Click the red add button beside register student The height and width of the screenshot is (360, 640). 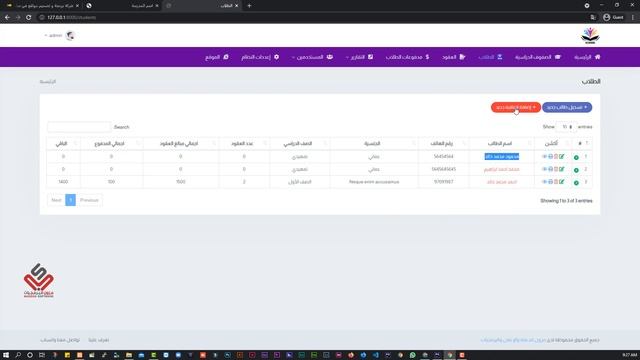pos(516,107)
